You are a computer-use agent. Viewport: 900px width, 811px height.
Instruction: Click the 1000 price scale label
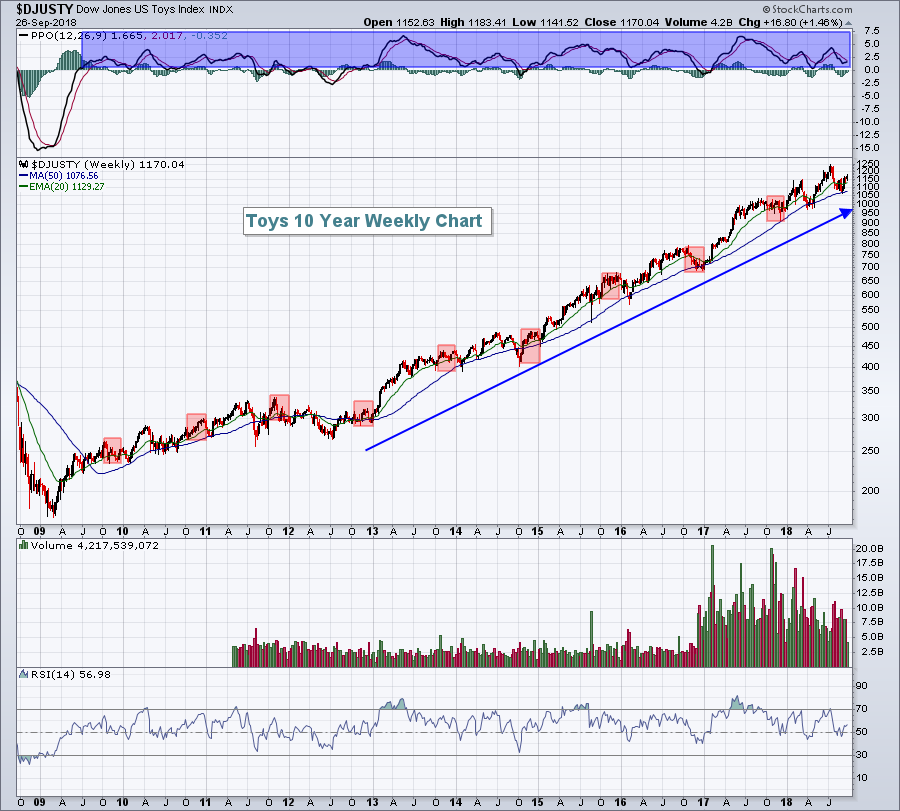click(x=867, y=204)
